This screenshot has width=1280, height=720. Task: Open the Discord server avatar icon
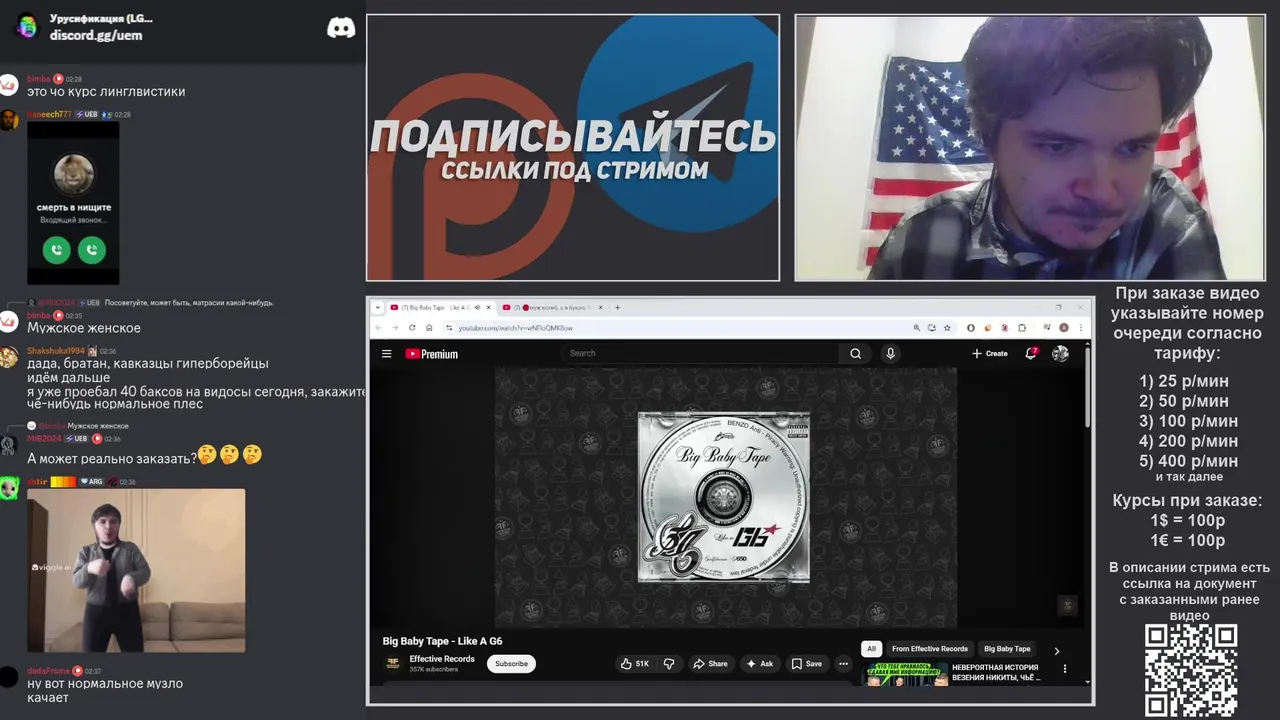coord(27,26)
